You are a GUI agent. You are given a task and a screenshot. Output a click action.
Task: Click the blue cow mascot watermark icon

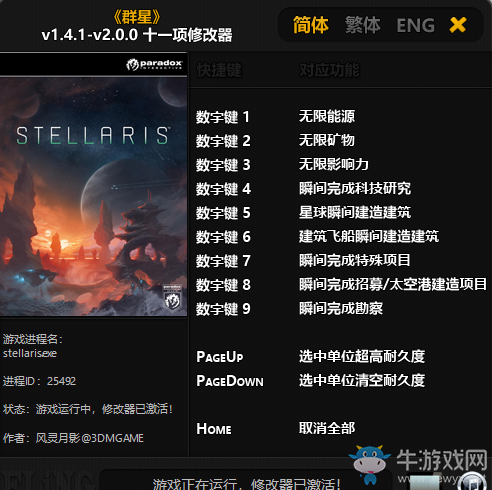(x=369, y=464)
